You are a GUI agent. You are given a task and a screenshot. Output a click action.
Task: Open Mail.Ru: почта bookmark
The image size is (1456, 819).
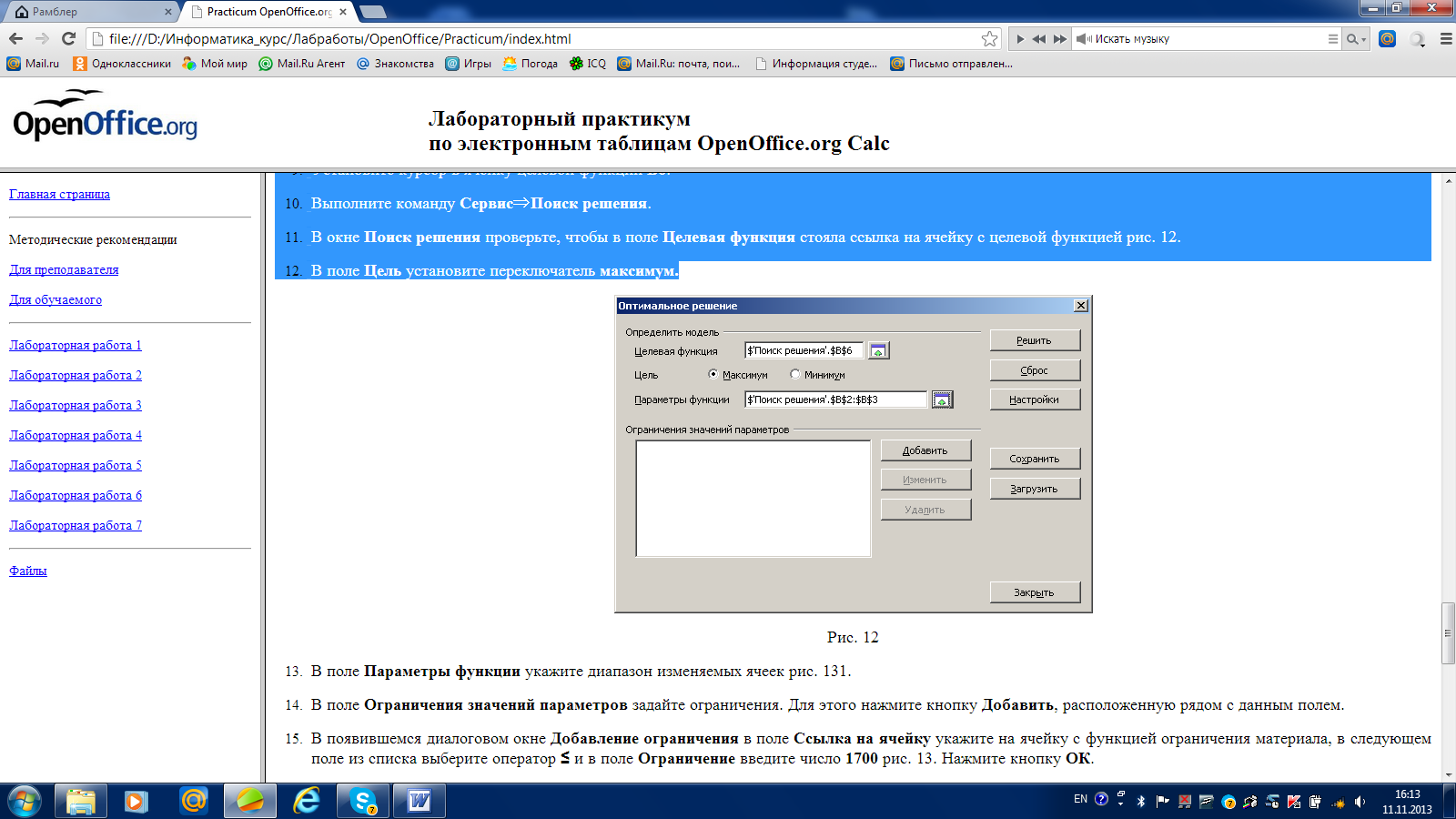(679, 64)
